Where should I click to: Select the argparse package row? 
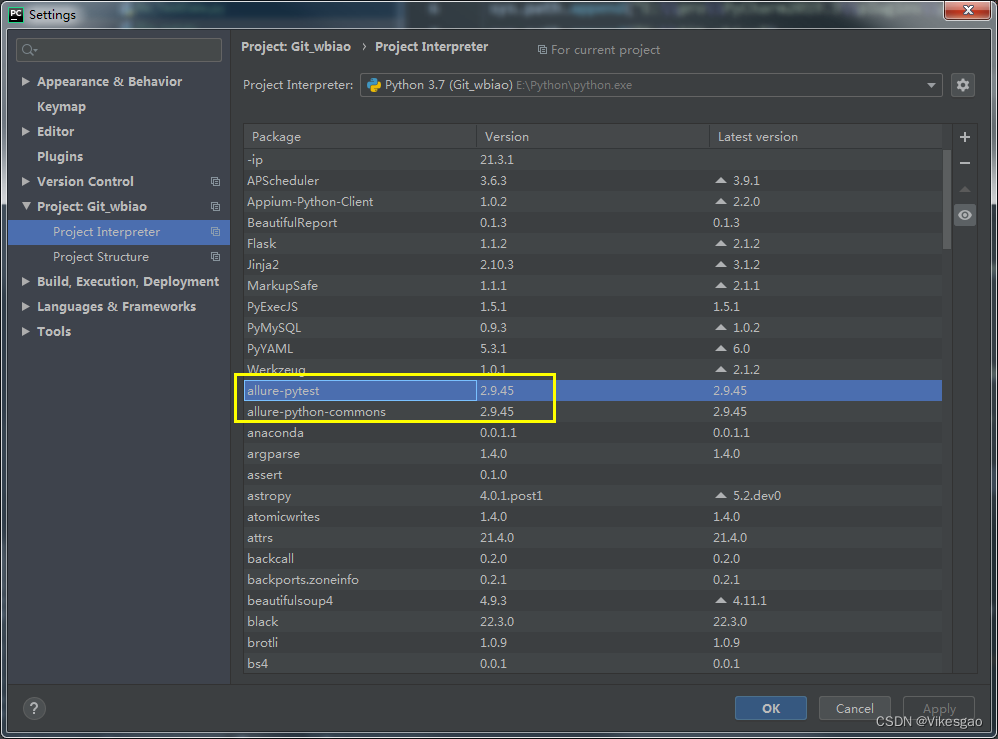593,454
